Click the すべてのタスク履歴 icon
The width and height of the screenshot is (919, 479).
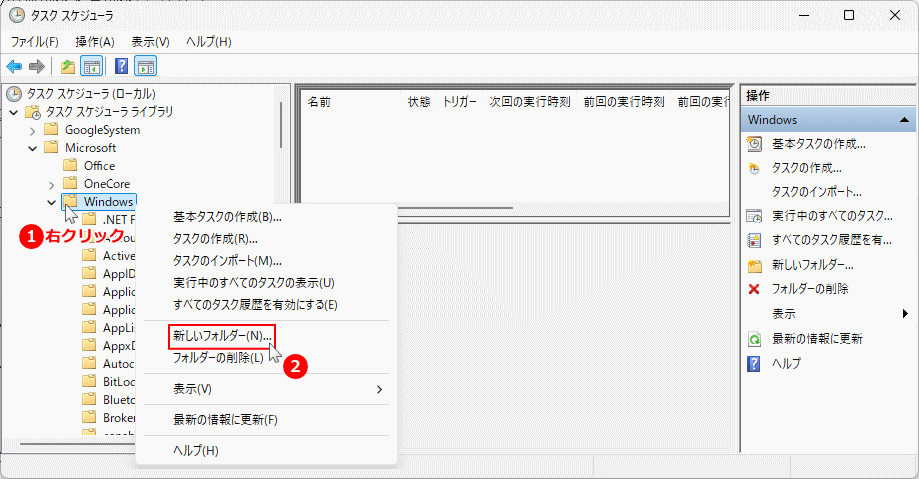(754, 240)
